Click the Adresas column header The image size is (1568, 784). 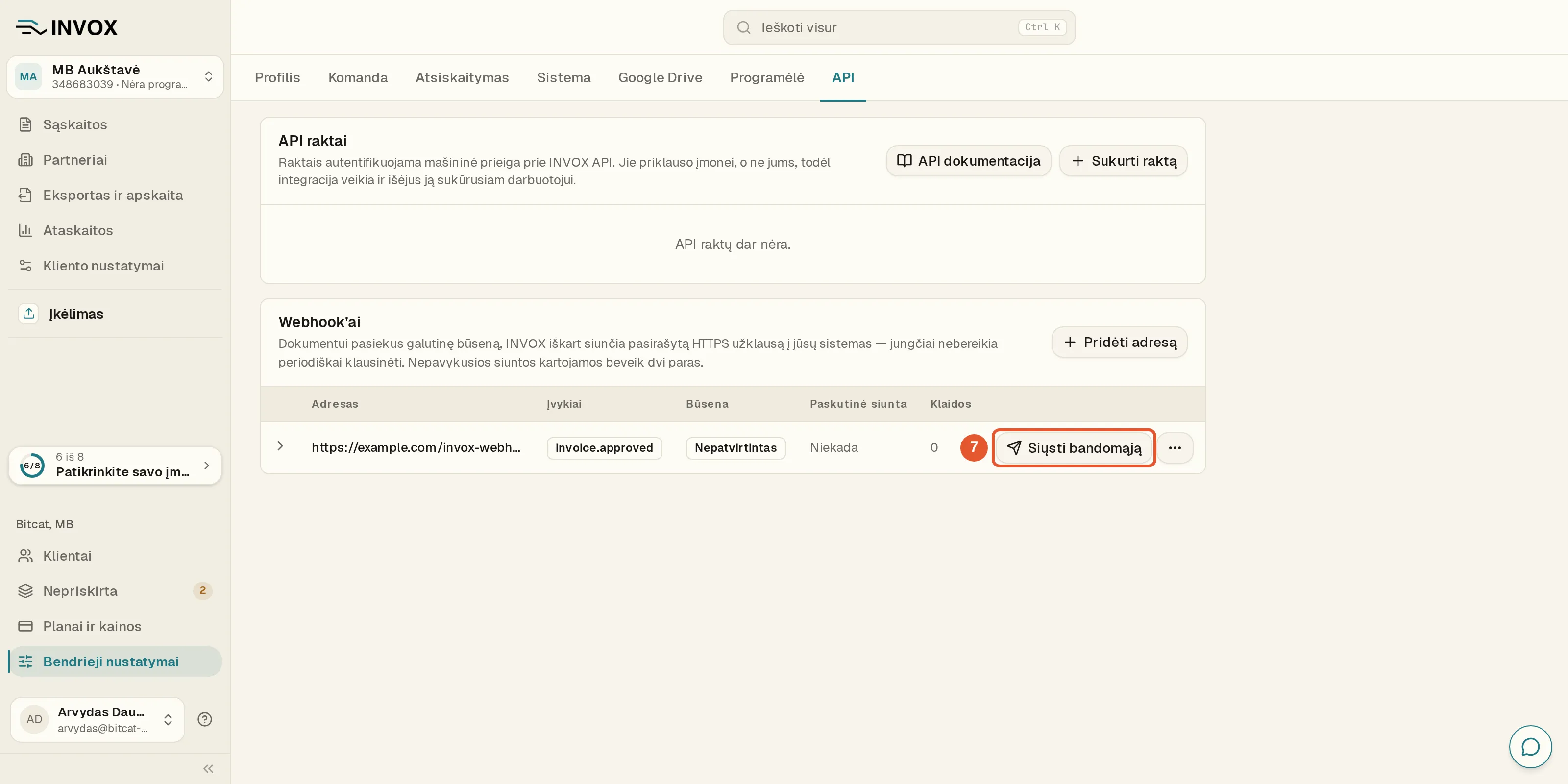pos(335,404)
